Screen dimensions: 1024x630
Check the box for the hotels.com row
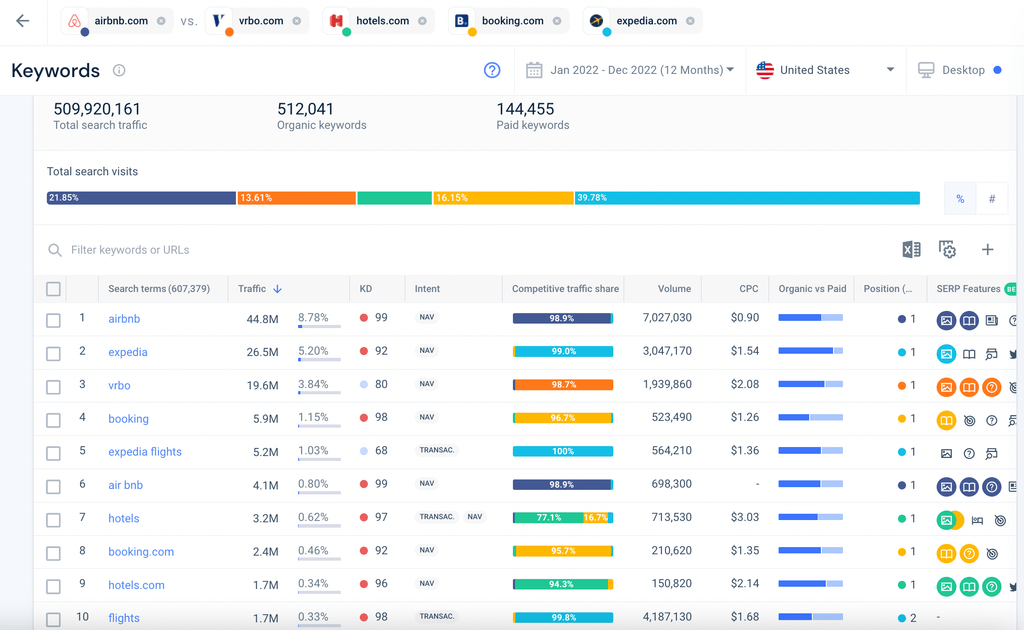tap(54, 586)
